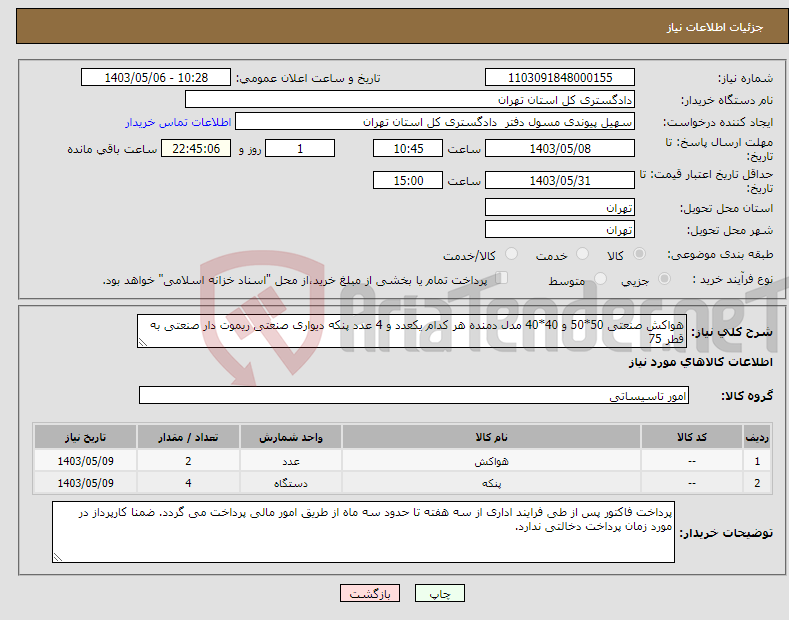Click the هواکش item name cell
Viewport: 789px width, 620px height.
coord(491,461)
